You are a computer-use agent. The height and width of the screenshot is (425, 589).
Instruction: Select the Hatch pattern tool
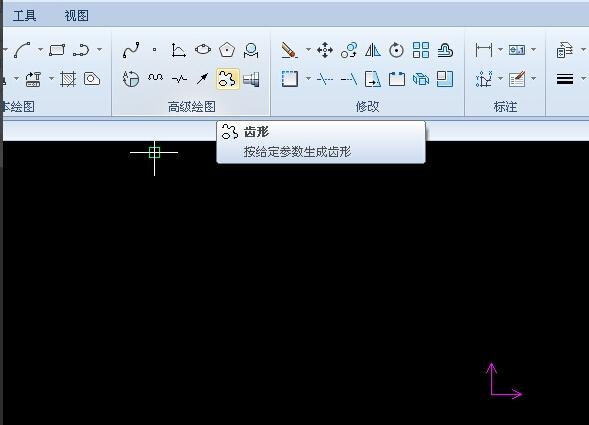68,79
